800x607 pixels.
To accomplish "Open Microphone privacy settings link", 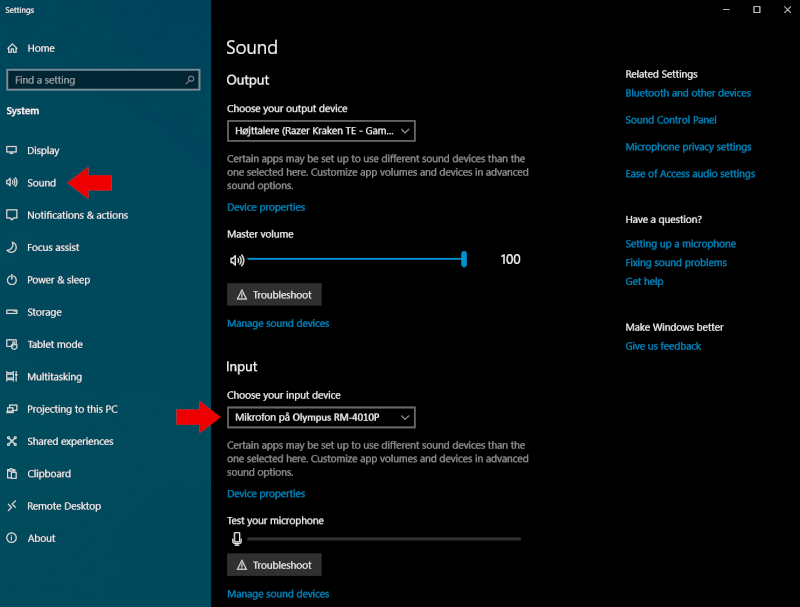I will point(688,147).
